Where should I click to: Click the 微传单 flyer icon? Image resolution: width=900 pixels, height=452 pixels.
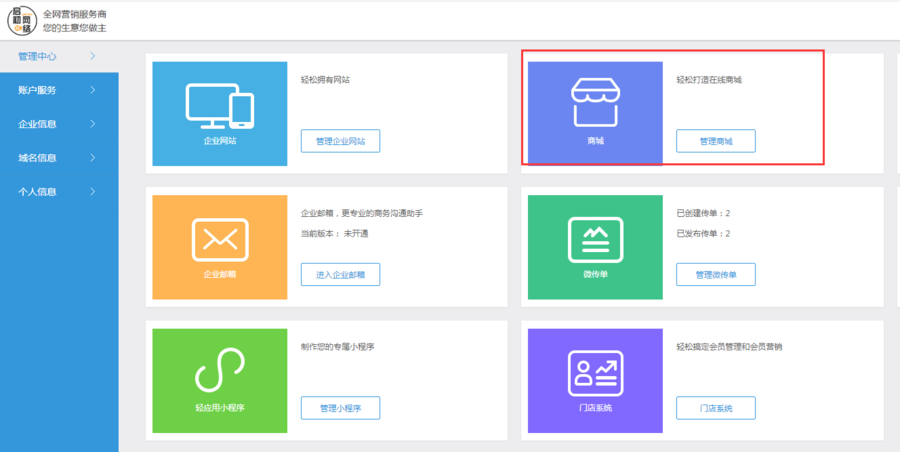pyautogui.click(x=595, y=238)
